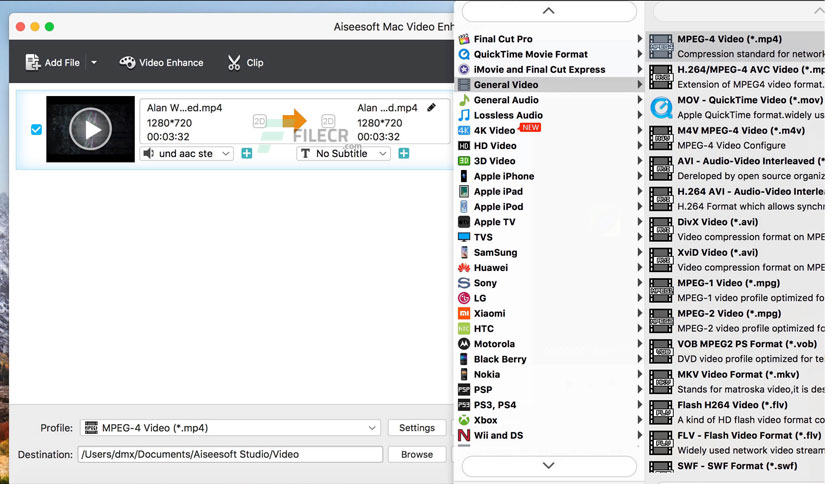This screenshot has height=484, width=836.
Task: Expand the PSP submenu arrow
Action: [639, 389]
